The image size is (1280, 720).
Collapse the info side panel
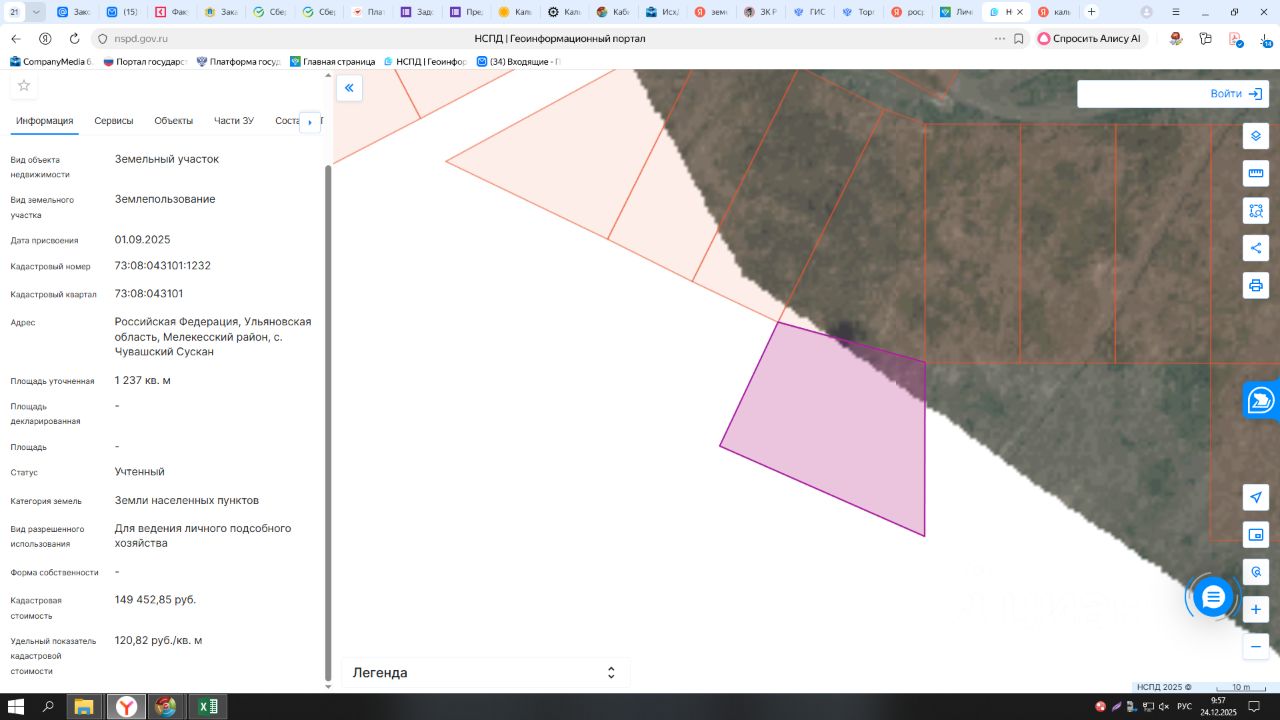[349, 88]
